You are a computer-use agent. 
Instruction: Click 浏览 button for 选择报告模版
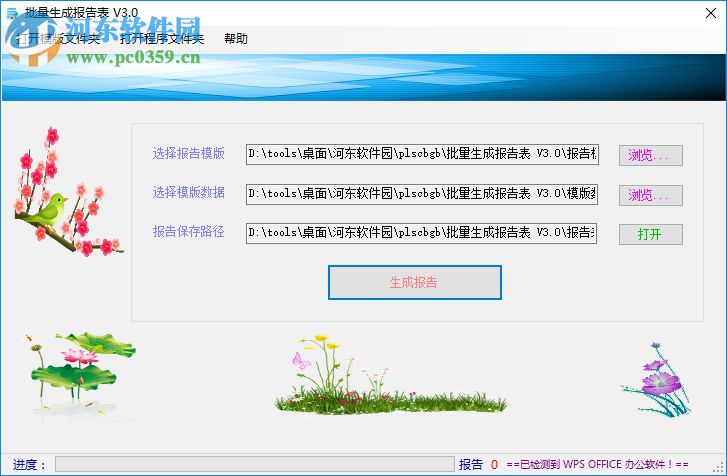coord(650,155)
